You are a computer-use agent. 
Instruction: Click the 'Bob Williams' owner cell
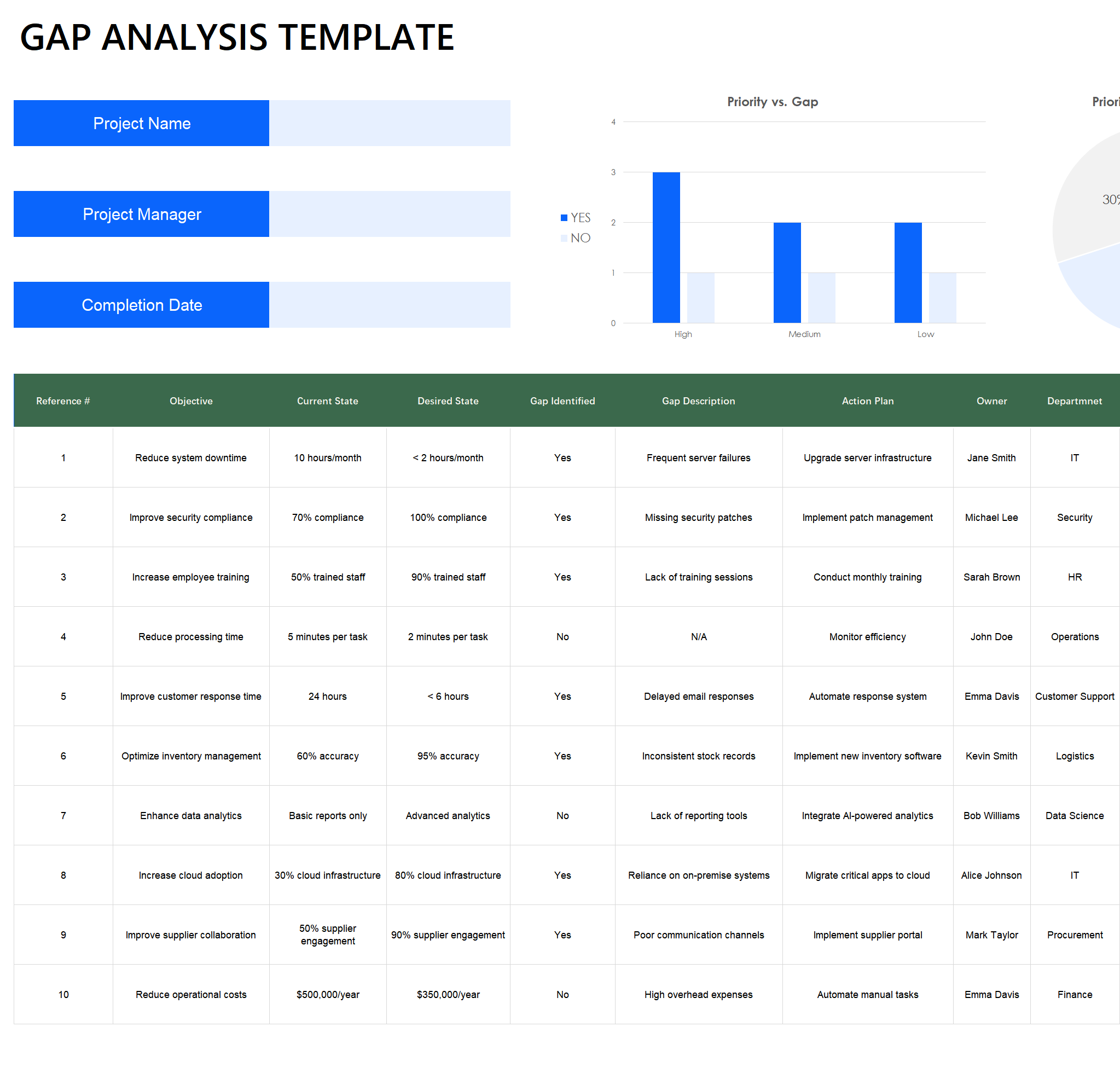991,815
